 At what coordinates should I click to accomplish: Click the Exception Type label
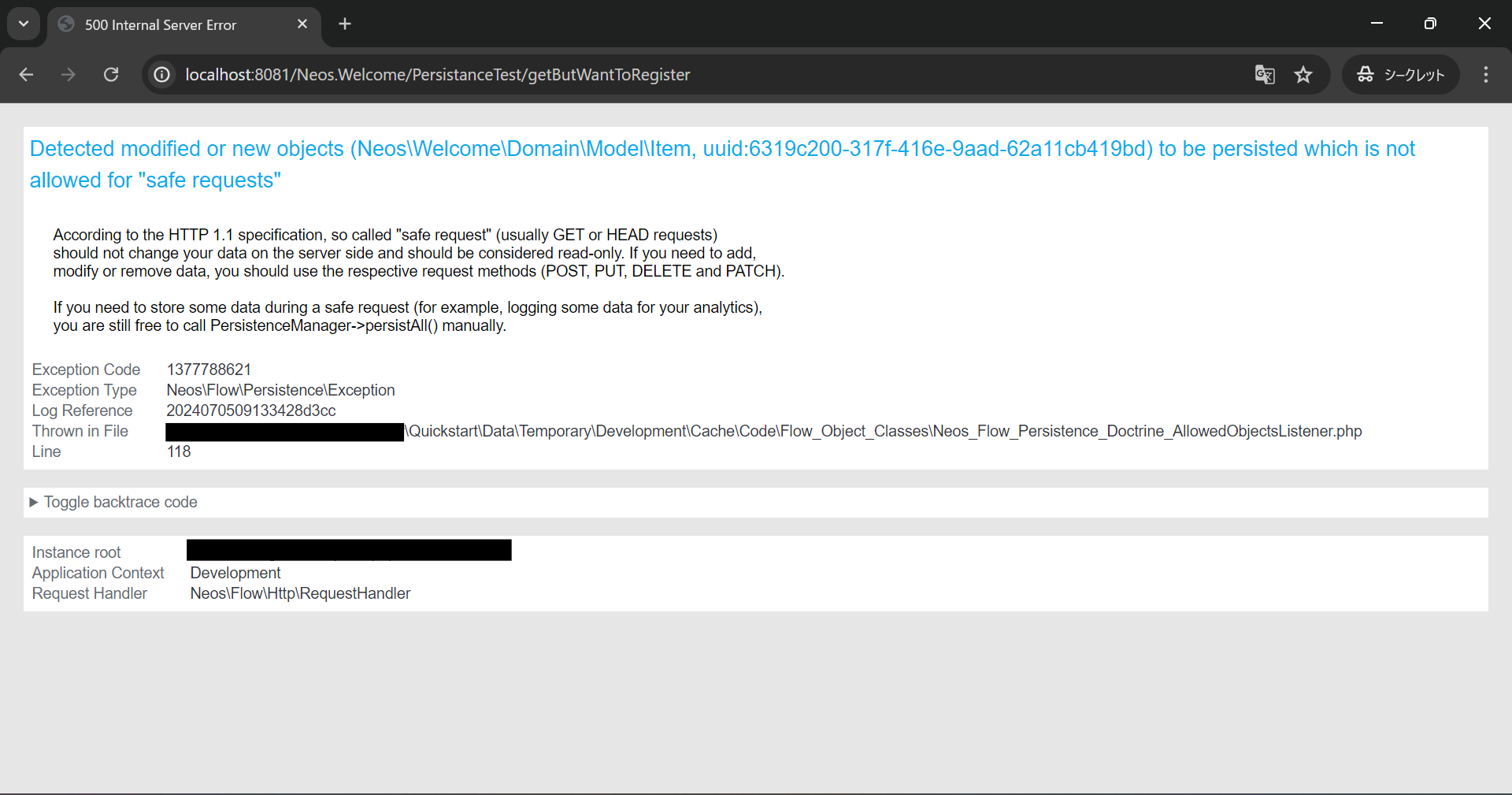coord(84,390)
